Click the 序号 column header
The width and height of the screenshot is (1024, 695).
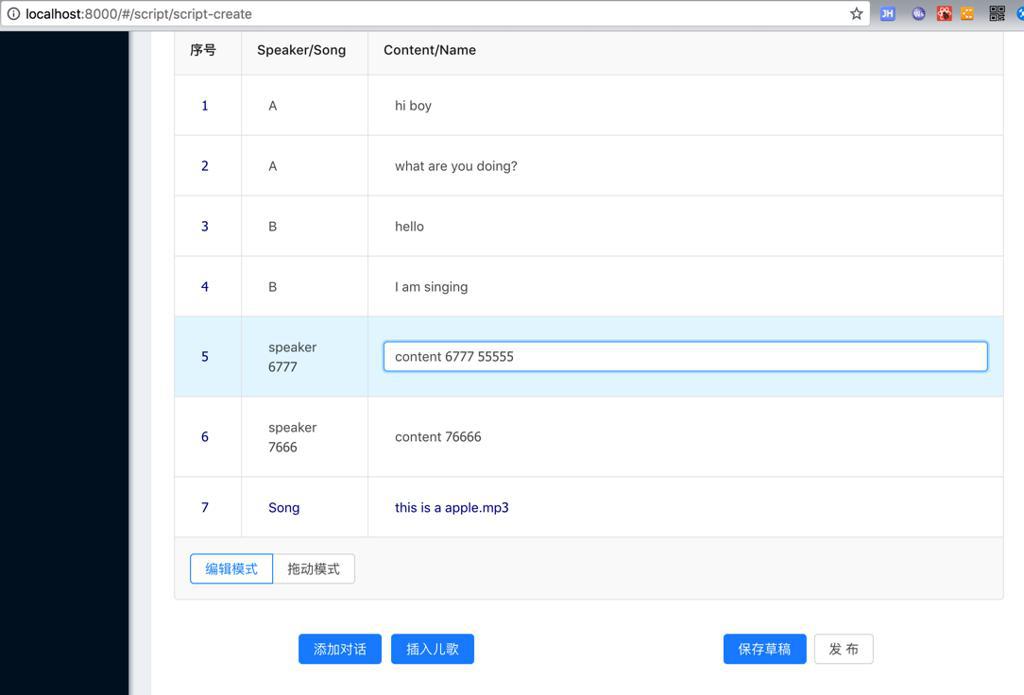[x=208, y=50]
